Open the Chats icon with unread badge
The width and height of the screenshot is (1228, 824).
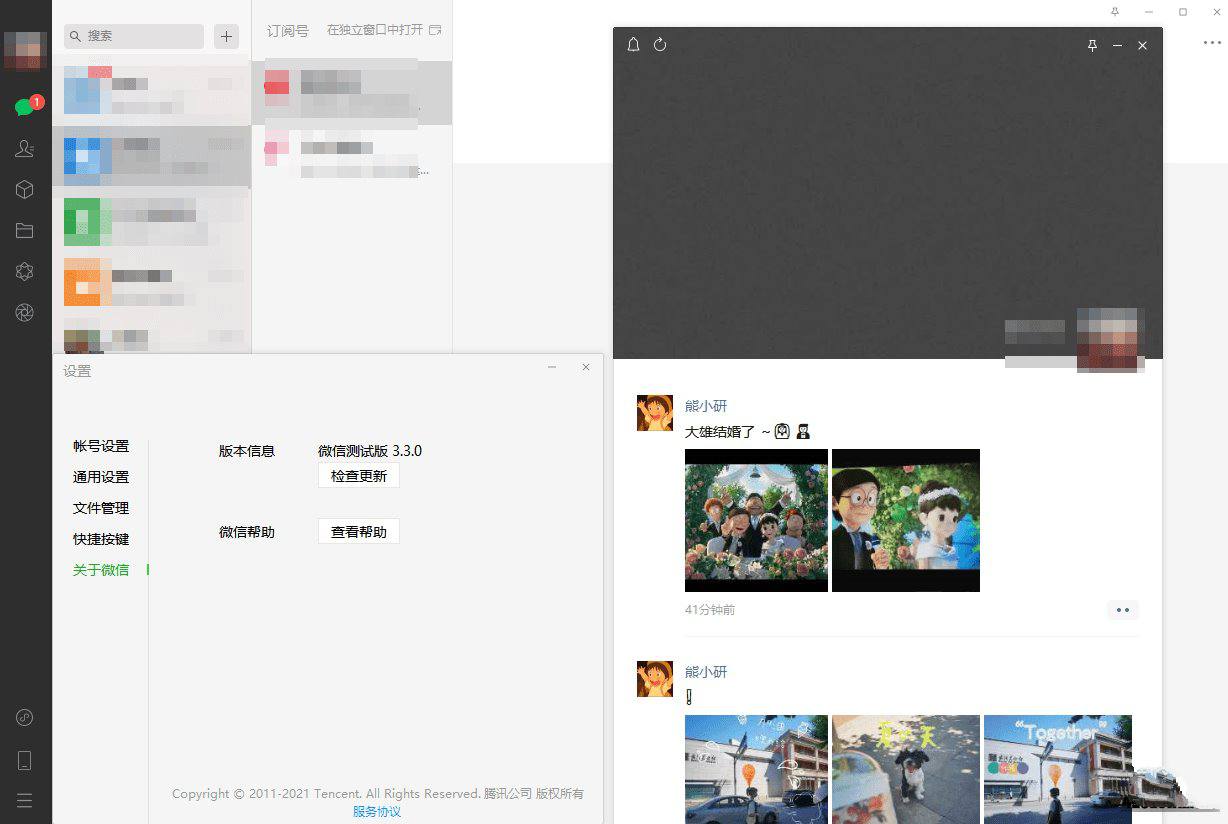click(x=25, y=107)
